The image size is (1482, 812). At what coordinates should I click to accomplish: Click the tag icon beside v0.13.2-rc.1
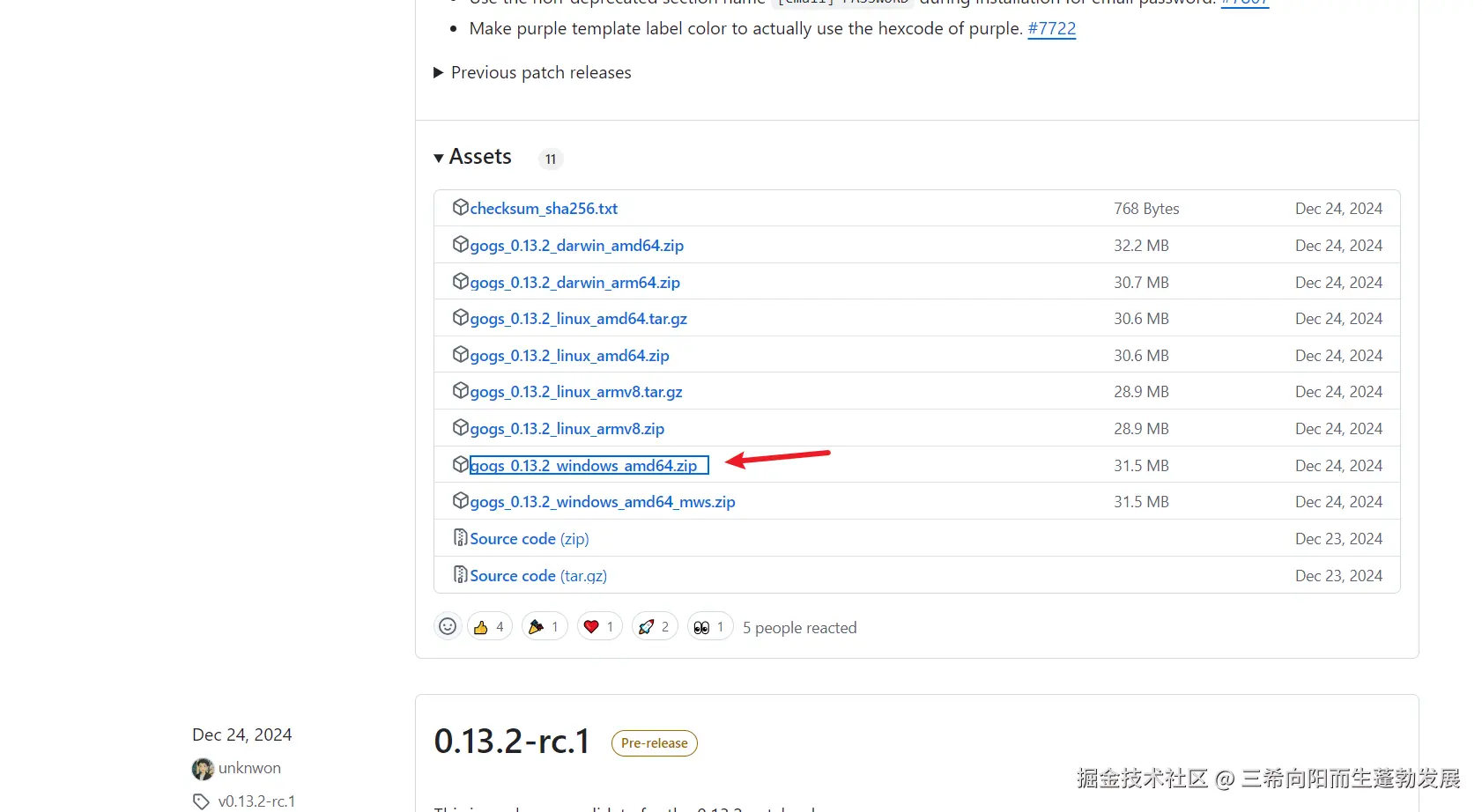point(202,801)
